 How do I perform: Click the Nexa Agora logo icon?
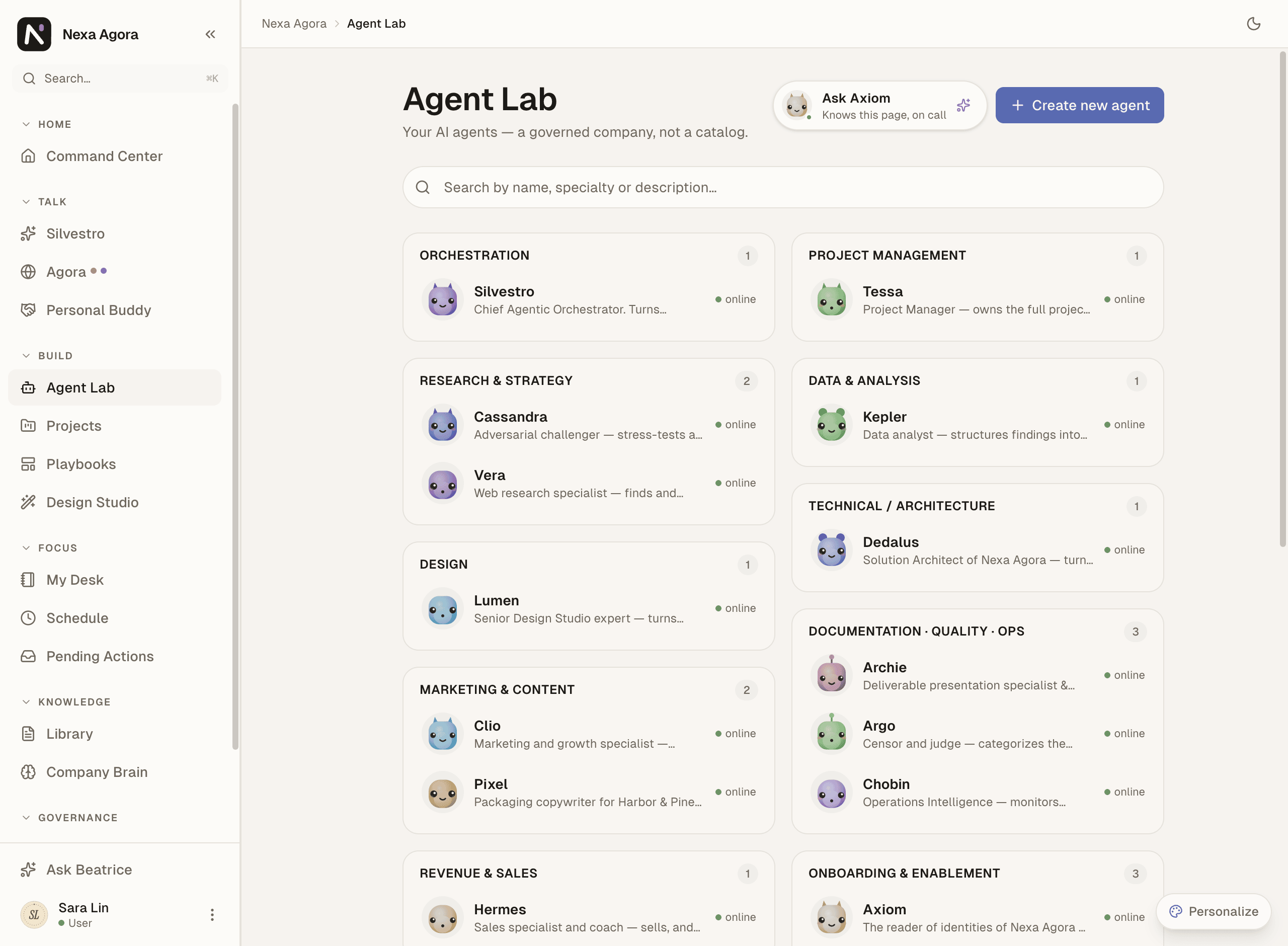[x=34, y=34]
